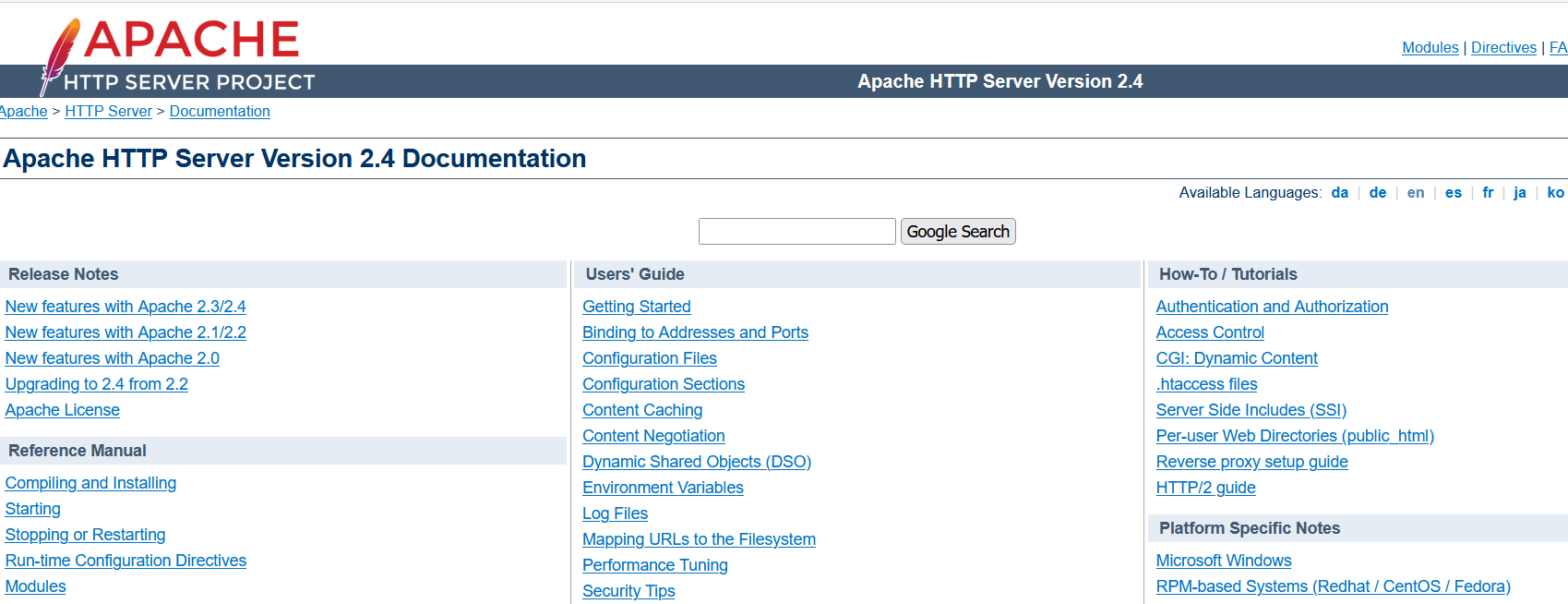
Task: Open Run-time Configuration Directives
Action: [x=126, y=561]
